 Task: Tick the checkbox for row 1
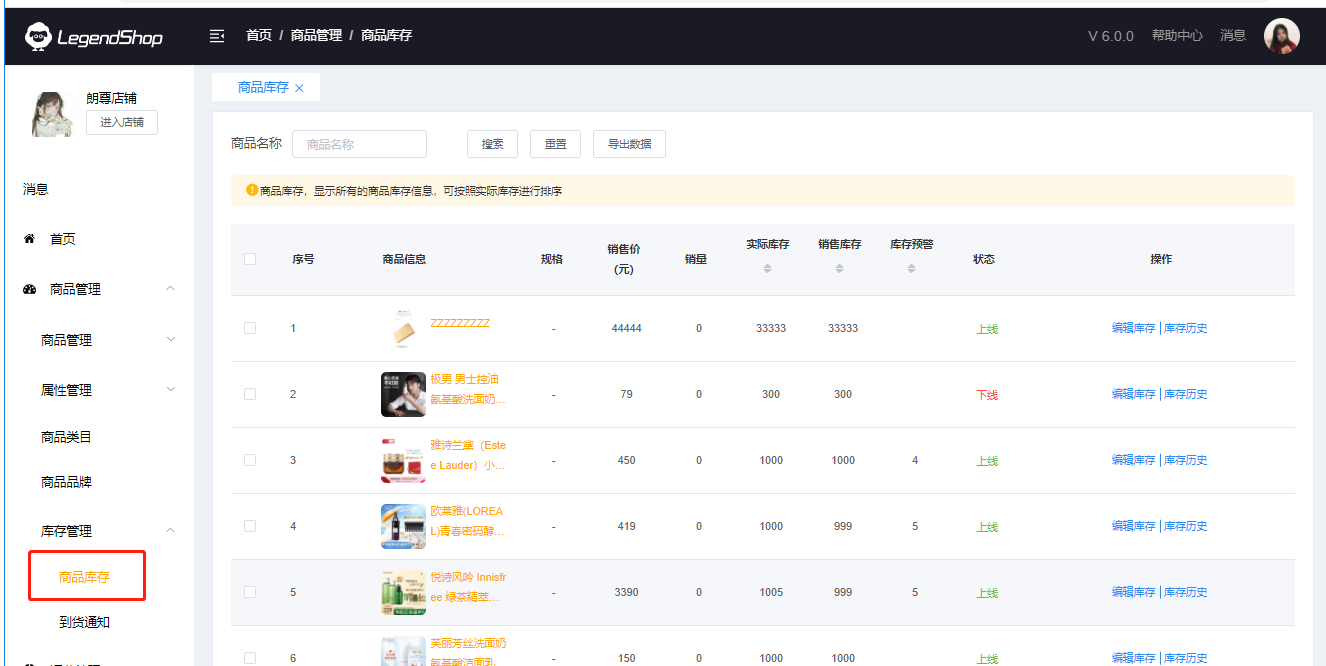(x=250, y=328)
